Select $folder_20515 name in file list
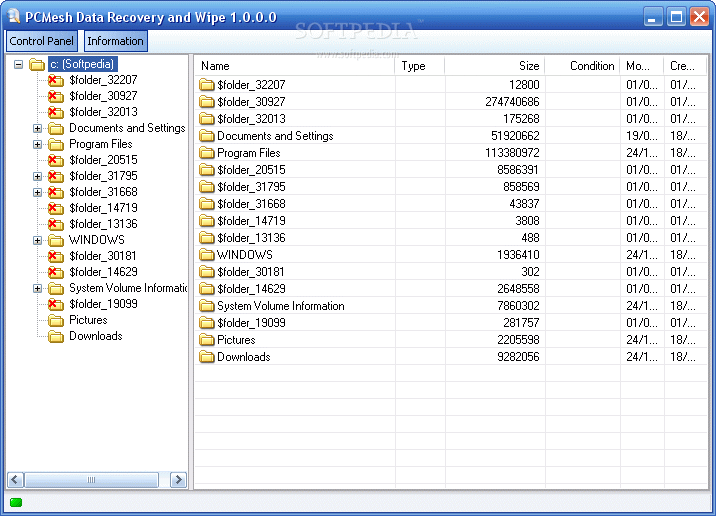Viewport: 716px width, 516px height. tap(251, 170)
